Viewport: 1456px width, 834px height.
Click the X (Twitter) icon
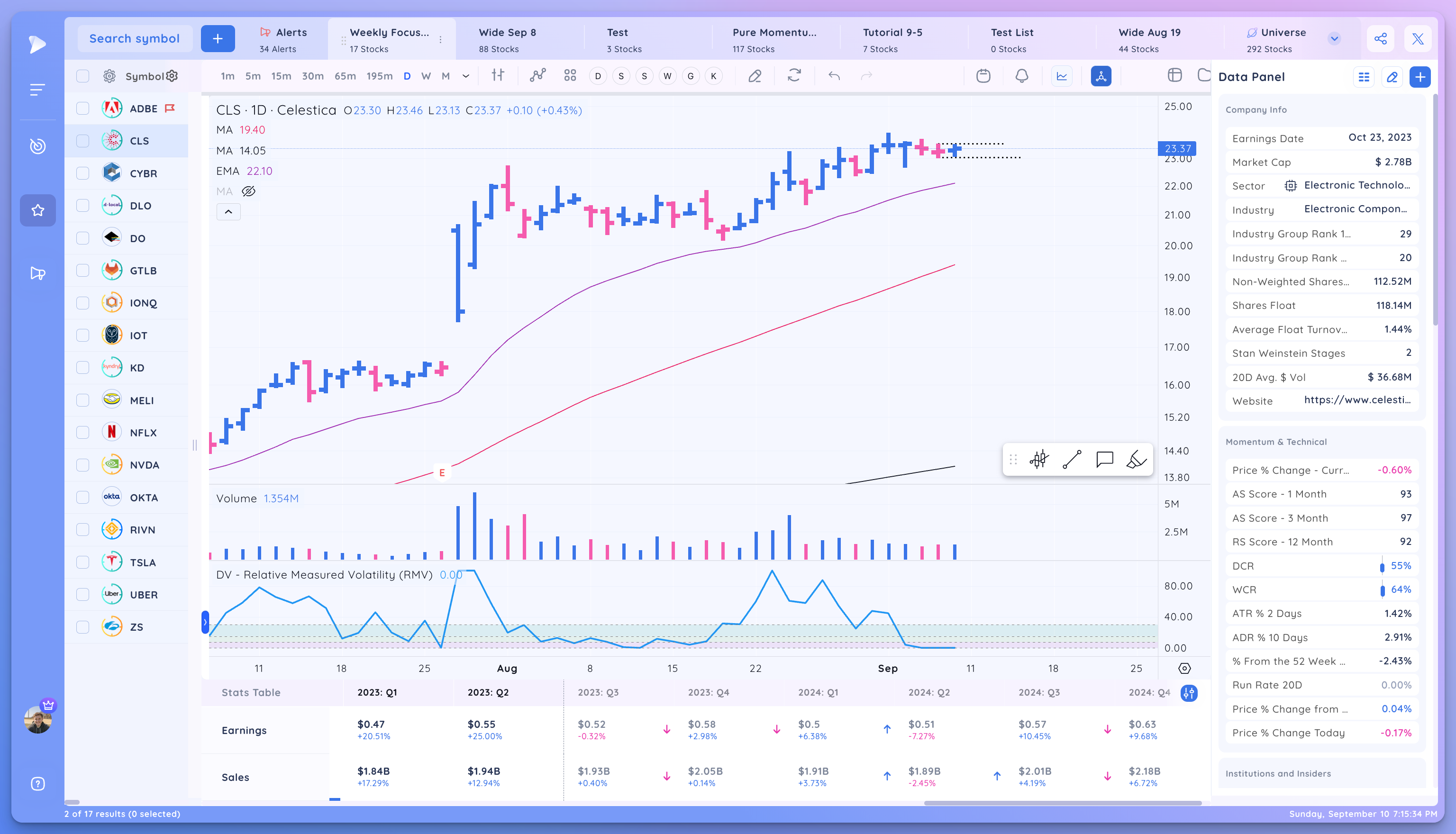tap(1418, 38)
